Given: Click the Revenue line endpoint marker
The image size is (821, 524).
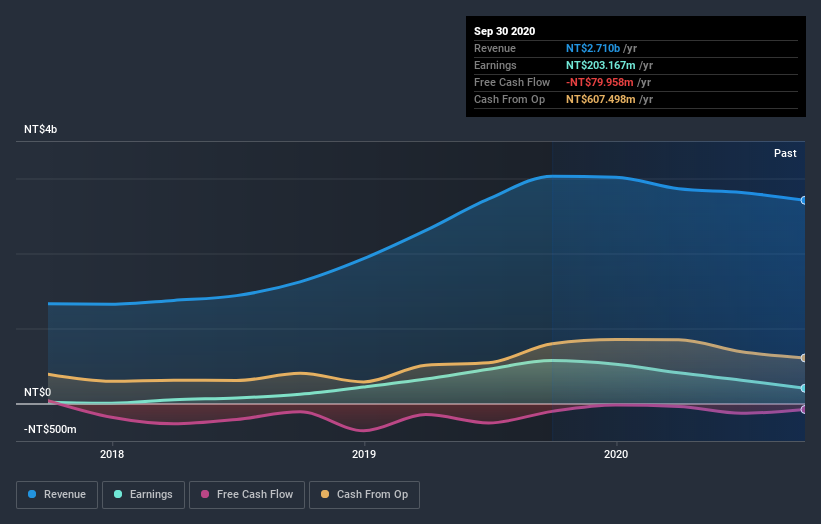Looking at the screenshot, I should coord(803,200).
